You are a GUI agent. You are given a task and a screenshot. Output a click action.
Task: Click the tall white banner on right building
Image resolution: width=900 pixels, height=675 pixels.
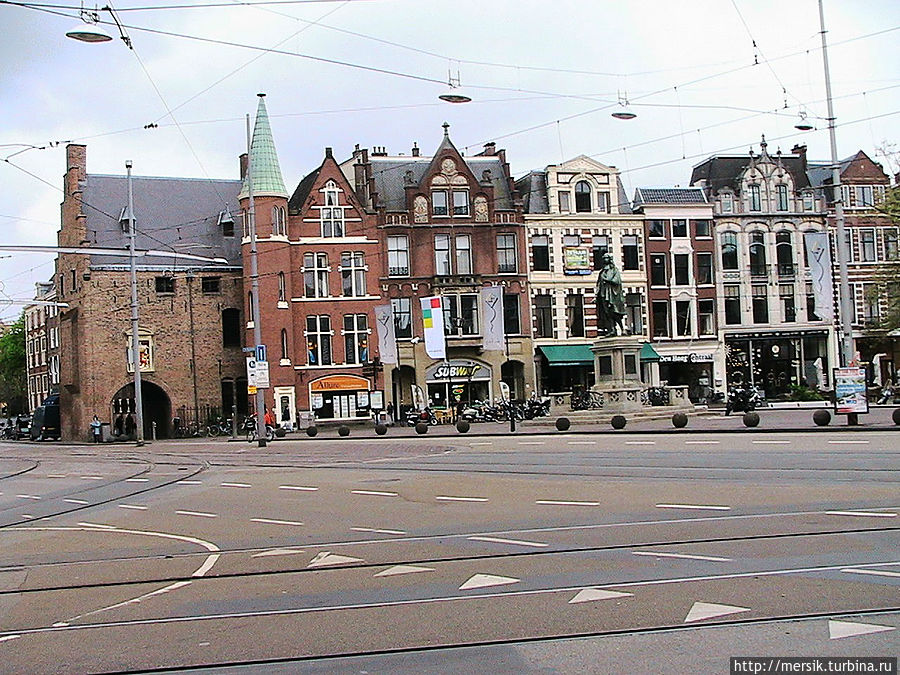[x=818, y=272]
